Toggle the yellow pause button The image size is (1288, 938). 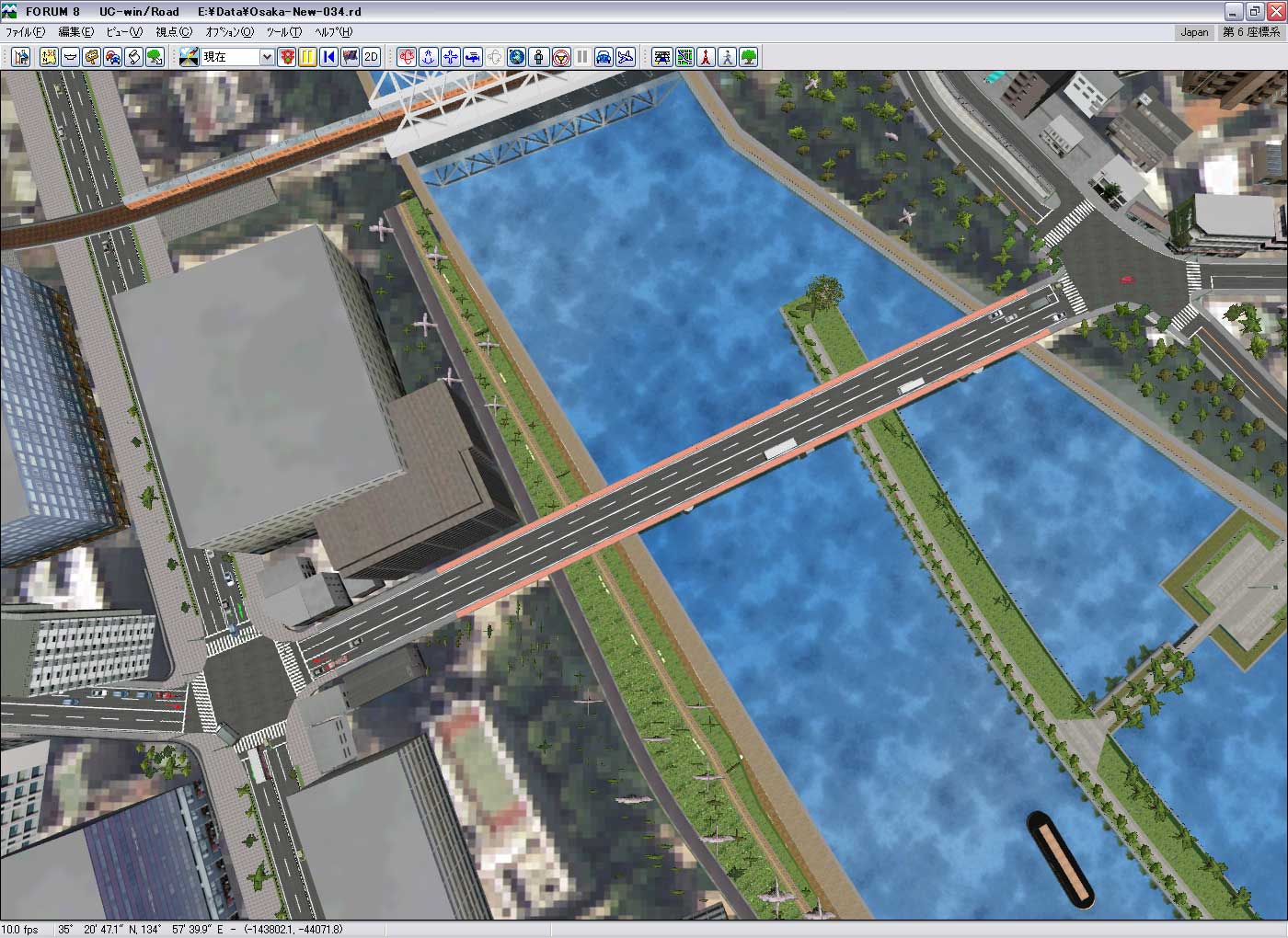(x=307, y=57)
